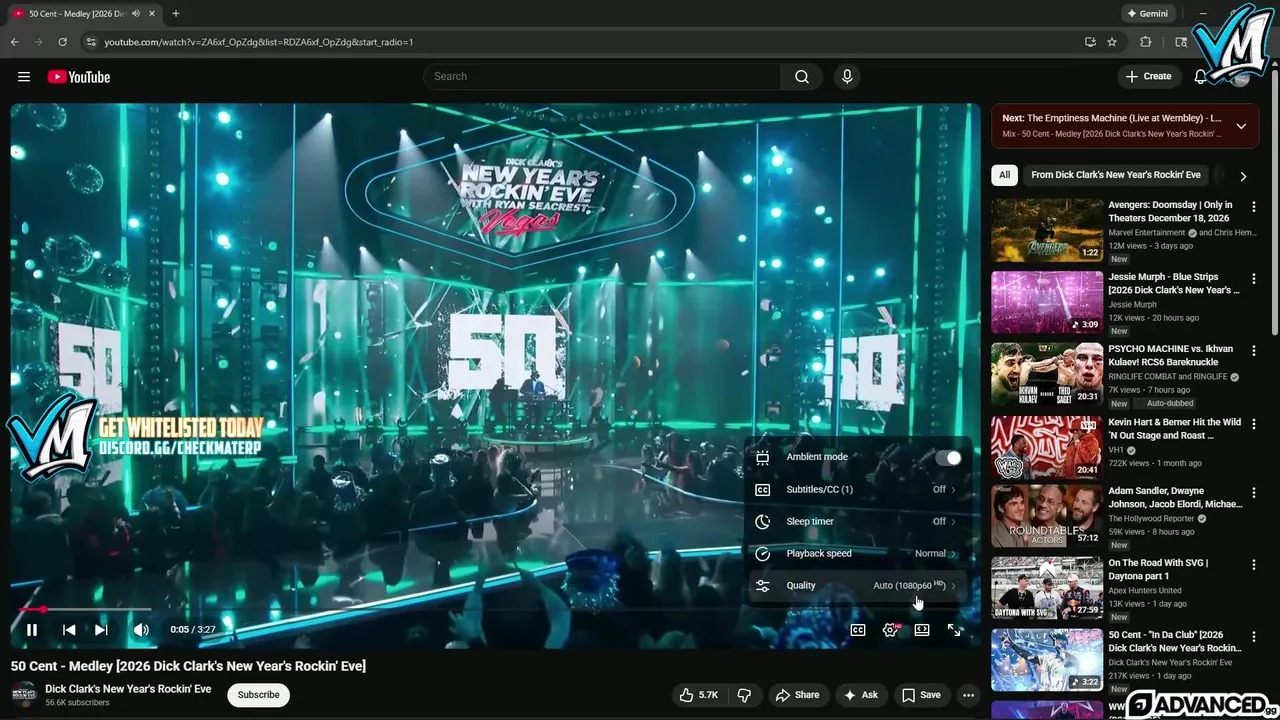Open the Jessie Murph Blue Strips thumbnail
Viewport: 1280px width, 720px height.
click(1047, 302)
